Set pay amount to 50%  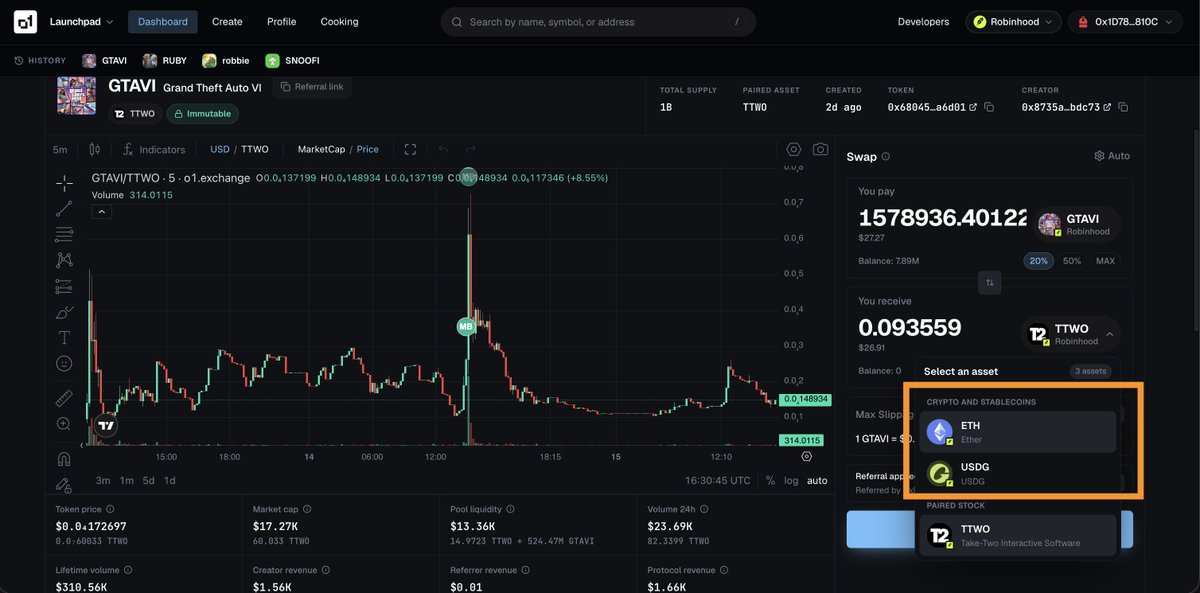click(1072, 261)
